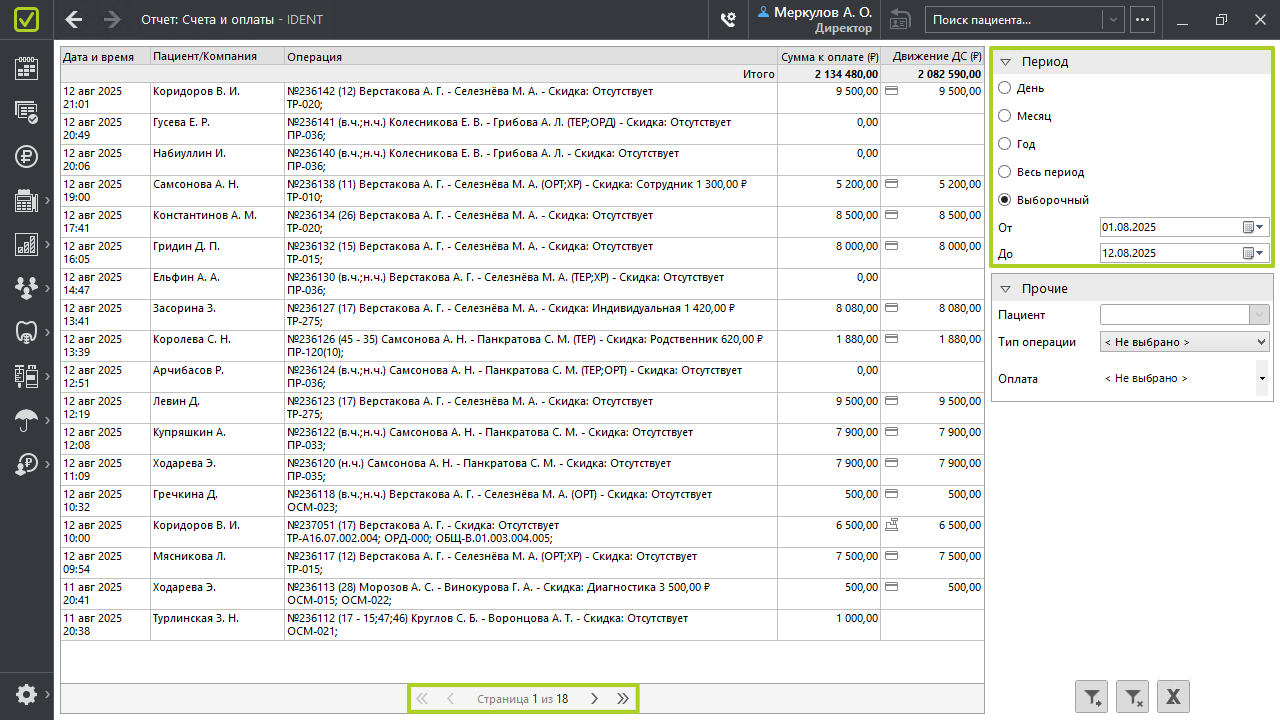
Task: Click the patient card return icon
Action: coord(900,19)
